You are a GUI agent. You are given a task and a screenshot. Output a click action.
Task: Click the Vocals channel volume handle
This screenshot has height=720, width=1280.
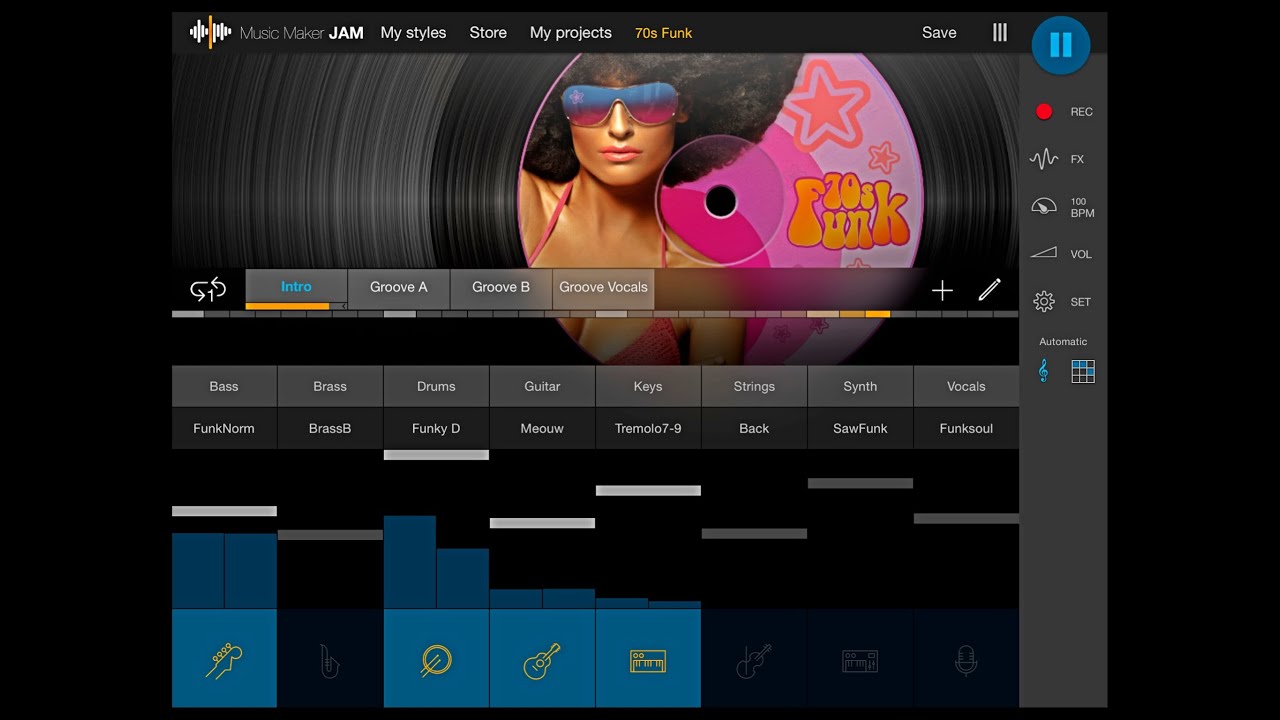click(966, 518)
